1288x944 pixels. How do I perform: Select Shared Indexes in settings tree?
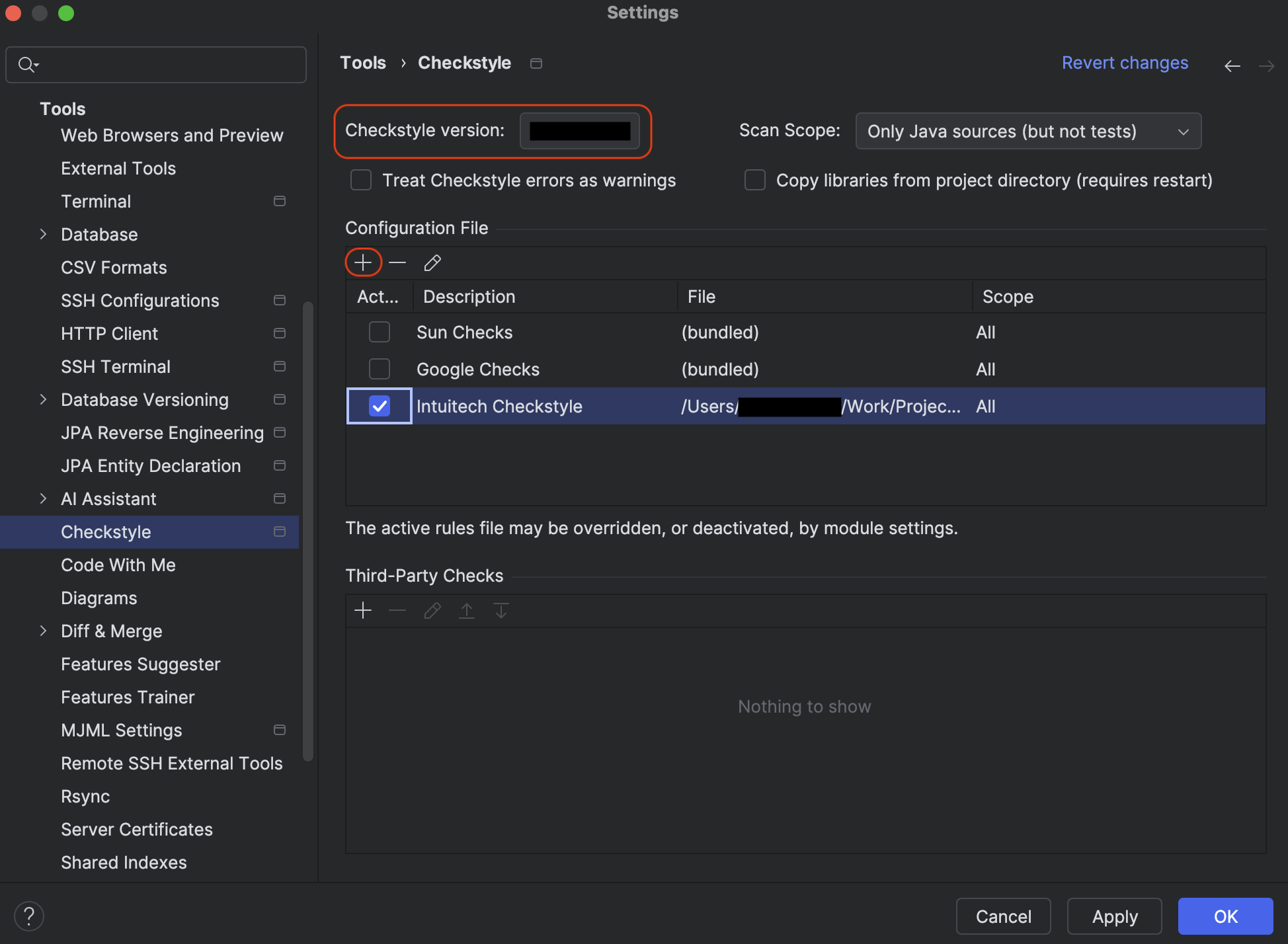coord(124,862)
